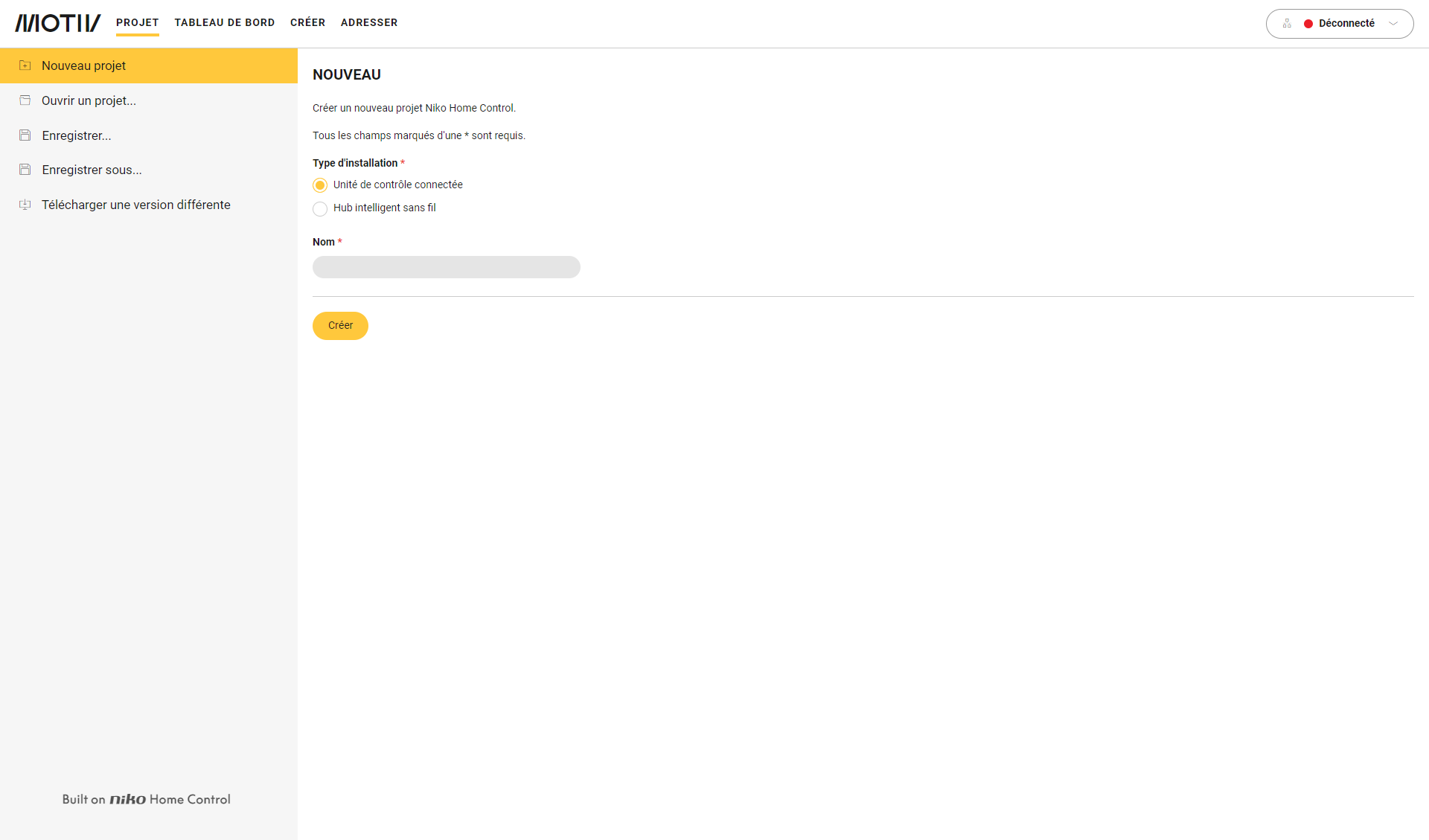Select Hub intelligent sans fil radio
1429x840 pixels.
coord(320,209)
